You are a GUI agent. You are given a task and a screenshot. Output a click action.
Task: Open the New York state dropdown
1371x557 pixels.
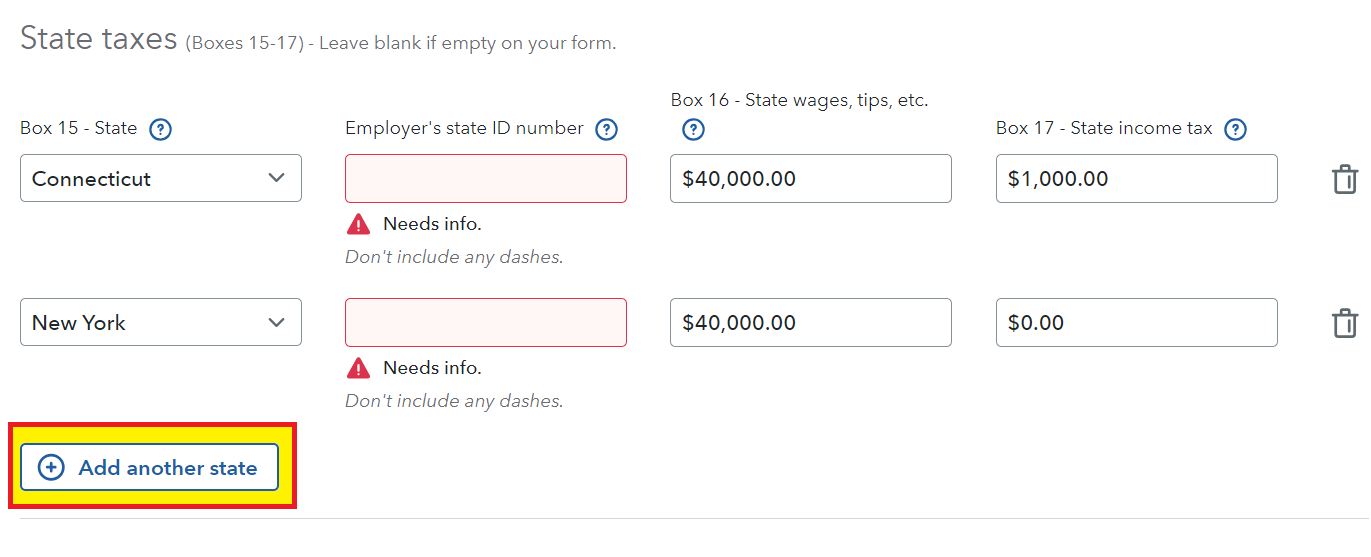(x=161, y=322)
